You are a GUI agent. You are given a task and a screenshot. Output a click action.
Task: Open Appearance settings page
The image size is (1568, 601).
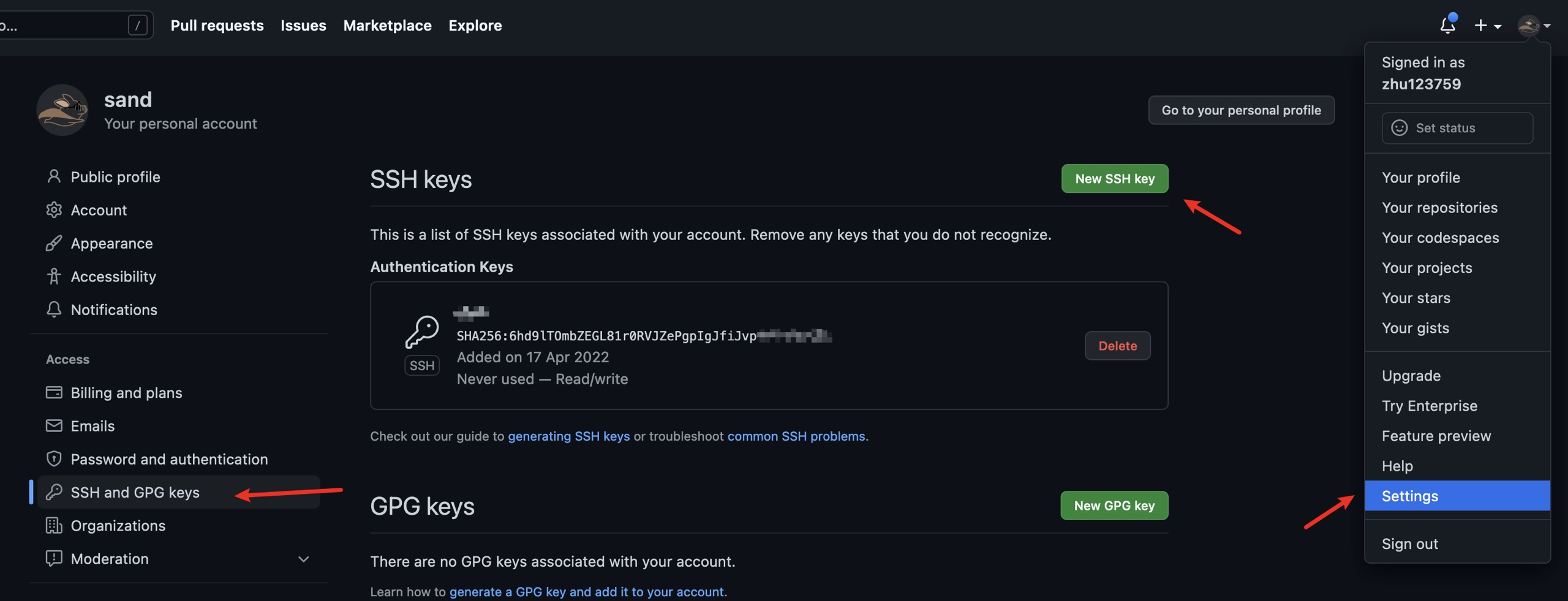(179, 243)
